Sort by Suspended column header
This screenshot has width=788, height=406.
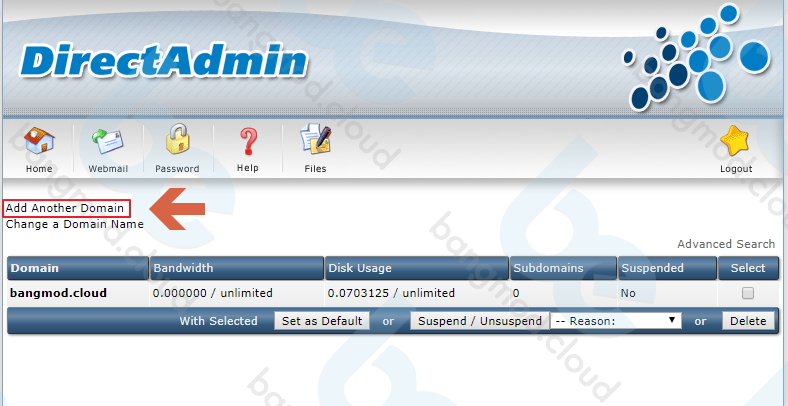(667, 268)
